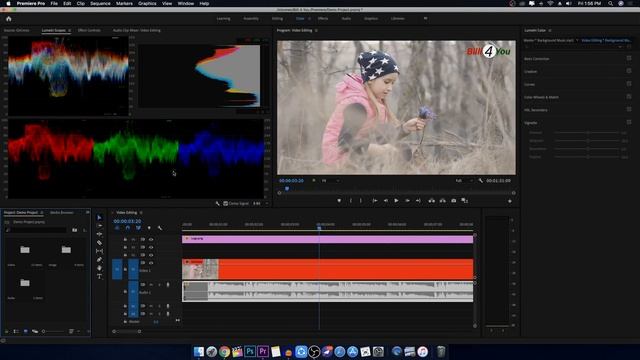Viewport: 640px width, 360px height.
Task: Adjust the Vignette Amount slider
Action: pyautogui.click(x=588, y=133)
